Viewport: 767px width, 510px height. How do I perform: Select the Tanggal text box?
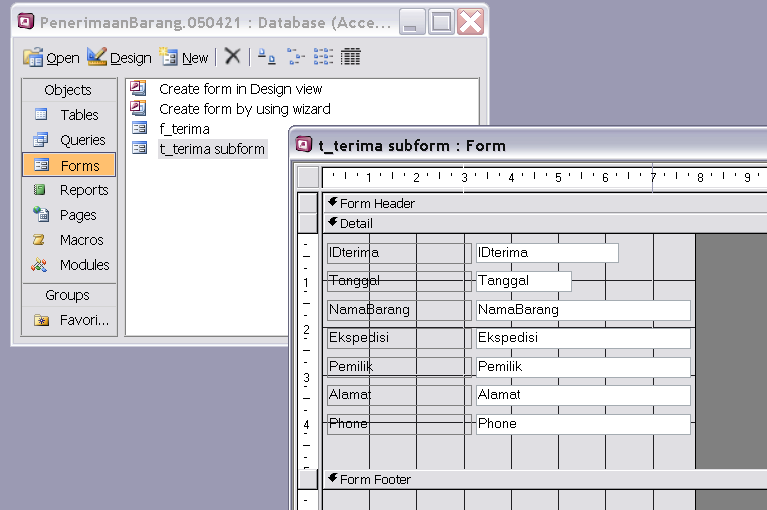tap(524, 281)
